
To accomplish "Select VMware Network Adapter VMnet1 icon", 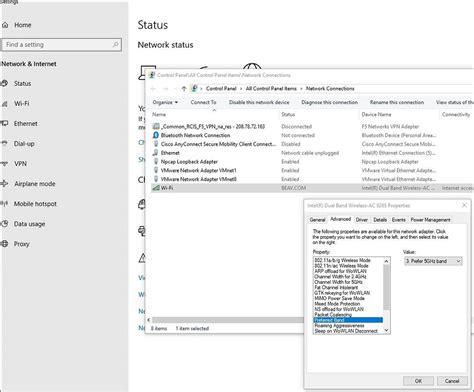I will (156, 170).
